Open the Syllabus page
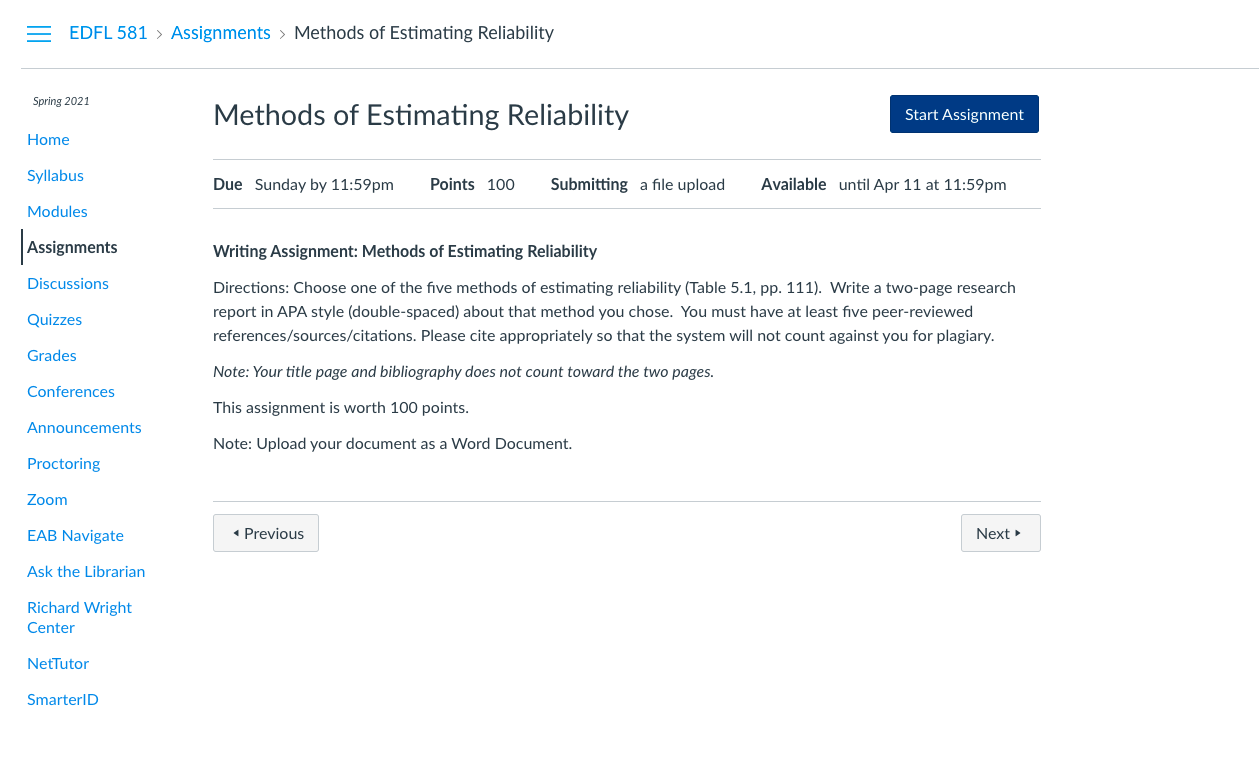The width and height of the screenshot is (1259, 766). [x=55, y=175]
